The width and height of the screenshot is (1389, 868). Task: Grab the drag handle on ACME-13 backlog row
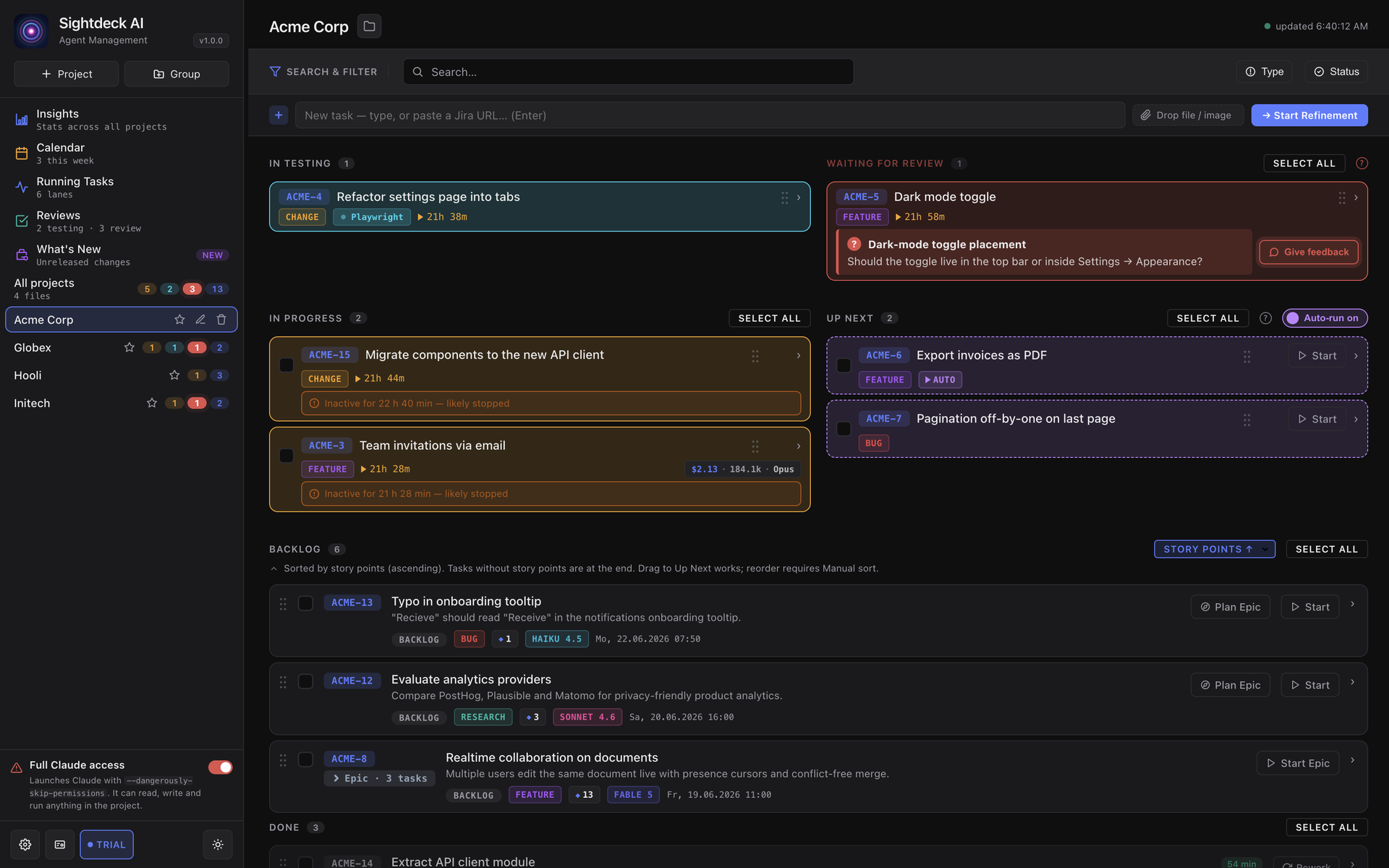pos(283,603)
